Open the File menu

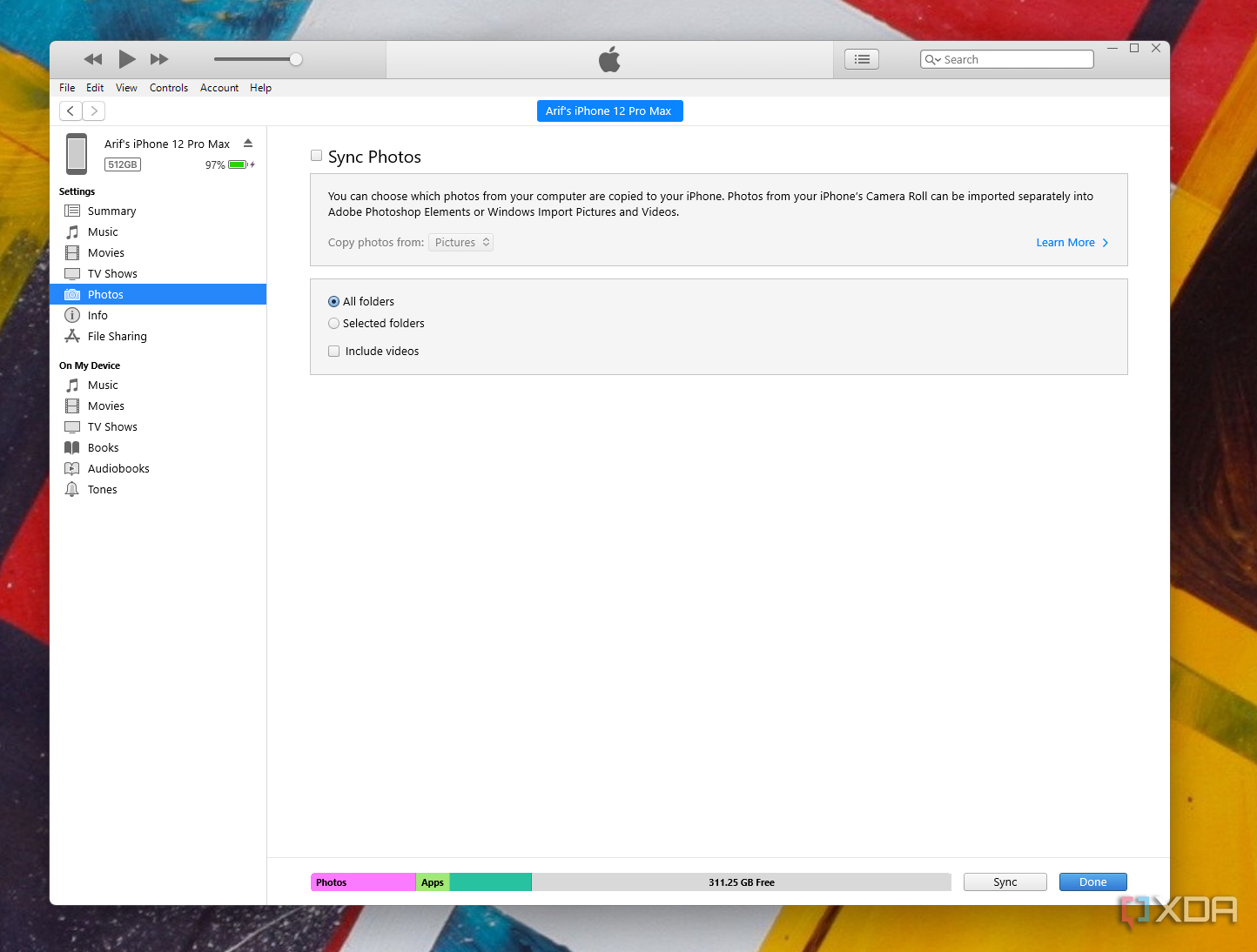click(x=67, y=88)
